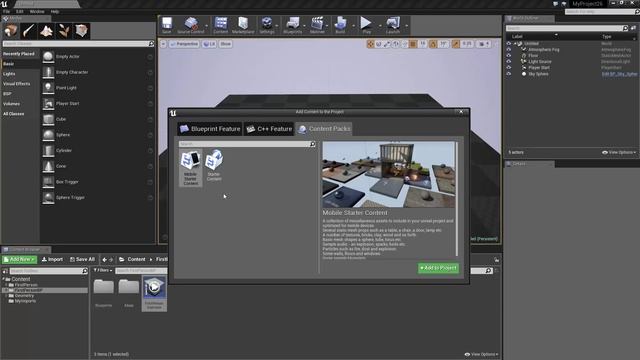Click the Save All button

click(x=82, y=259)
